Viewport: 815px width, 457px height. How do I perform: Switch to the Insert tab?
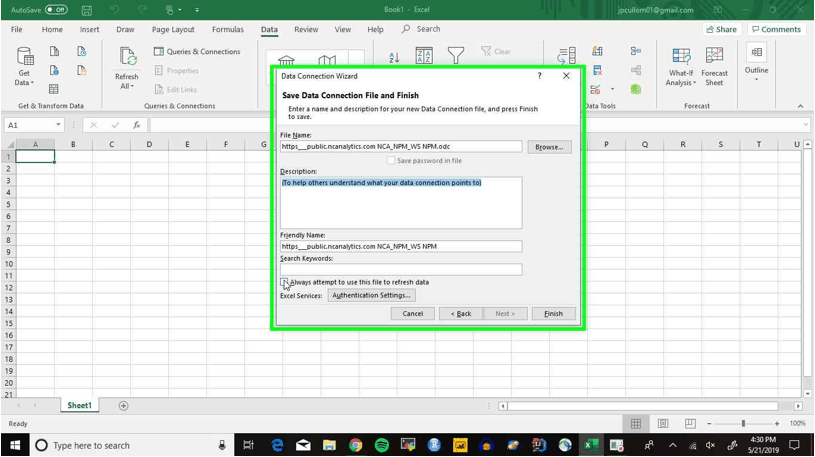click(89, 30)
